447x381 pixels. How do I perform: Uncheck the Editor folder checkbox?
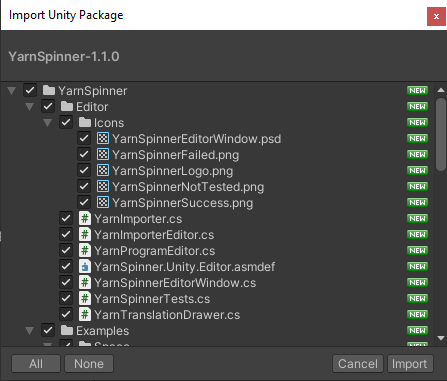pyautogui.click(x=48, y=107)
